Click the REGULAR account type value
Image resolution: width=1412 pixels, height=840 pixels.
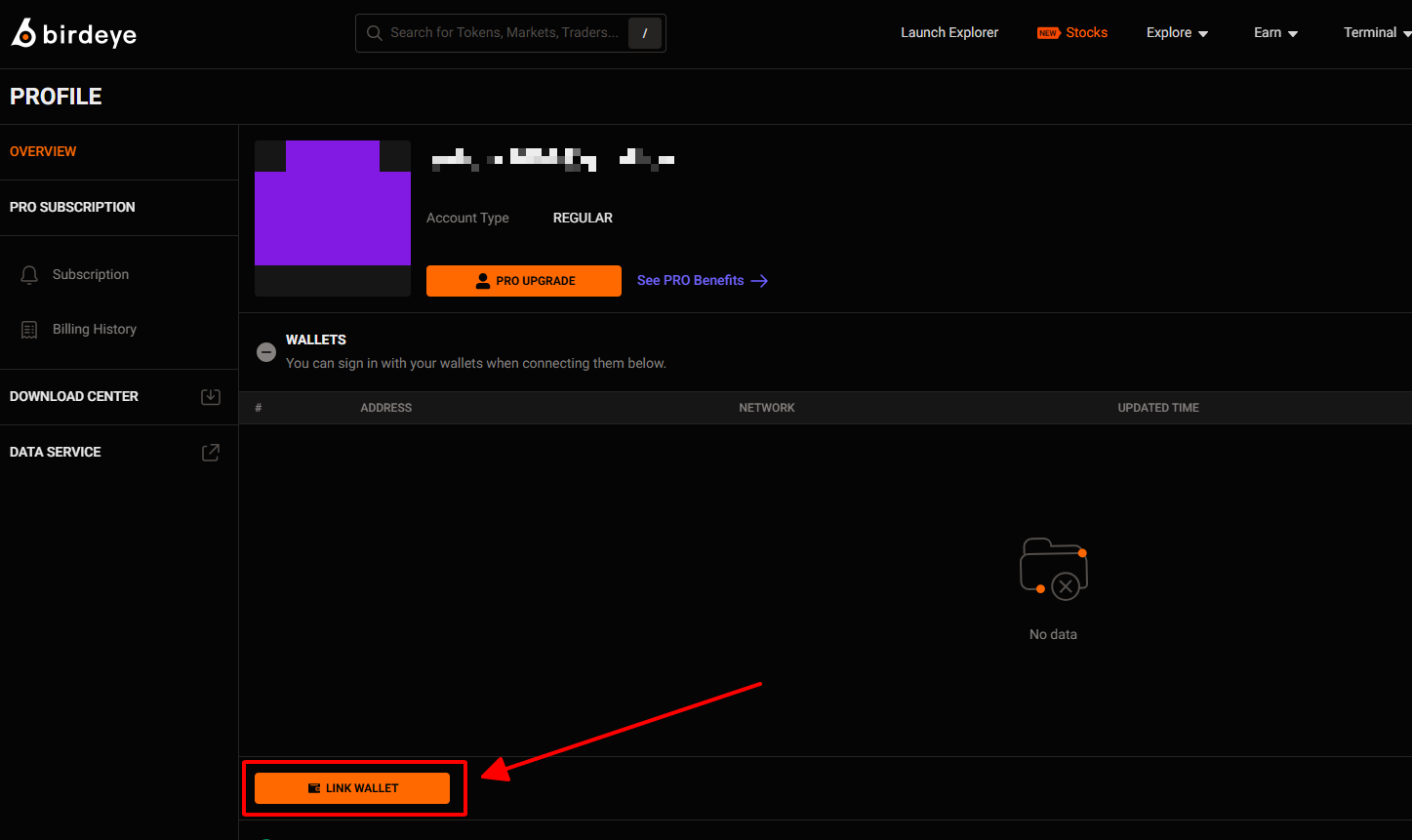tap(583, 219)
